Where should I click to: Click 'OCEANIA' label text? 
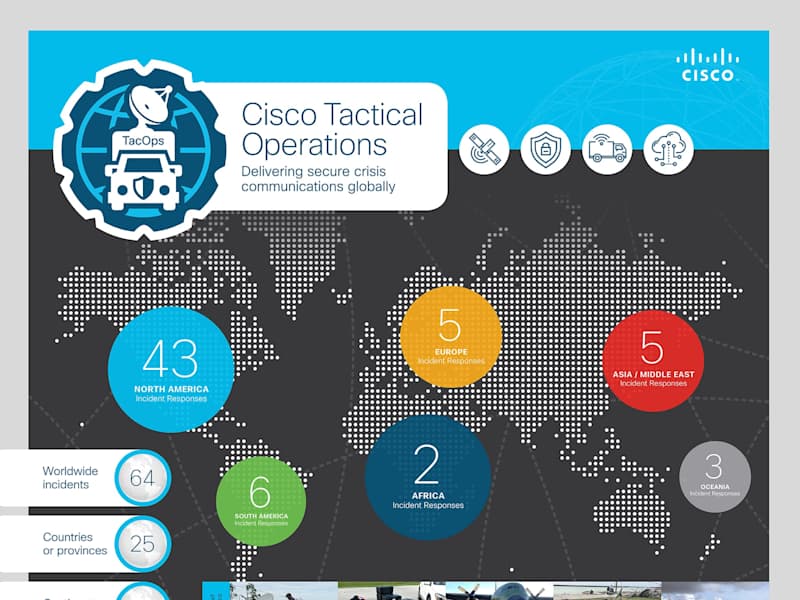(x=715, y=487)
